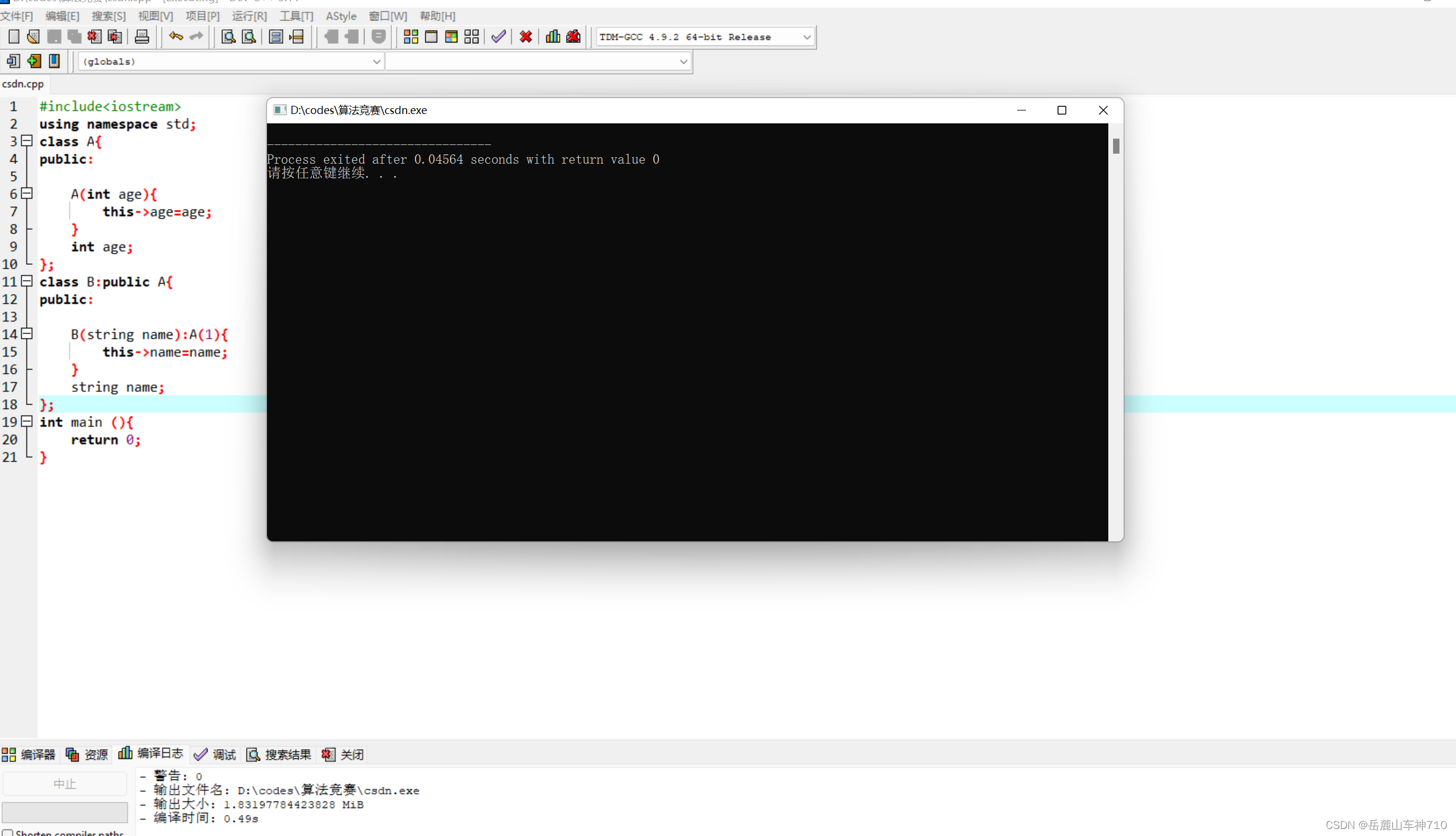Click the Debug purple checkmark icon
Viewport: 1456px width, 836px height.
click(x=498, y=37)
